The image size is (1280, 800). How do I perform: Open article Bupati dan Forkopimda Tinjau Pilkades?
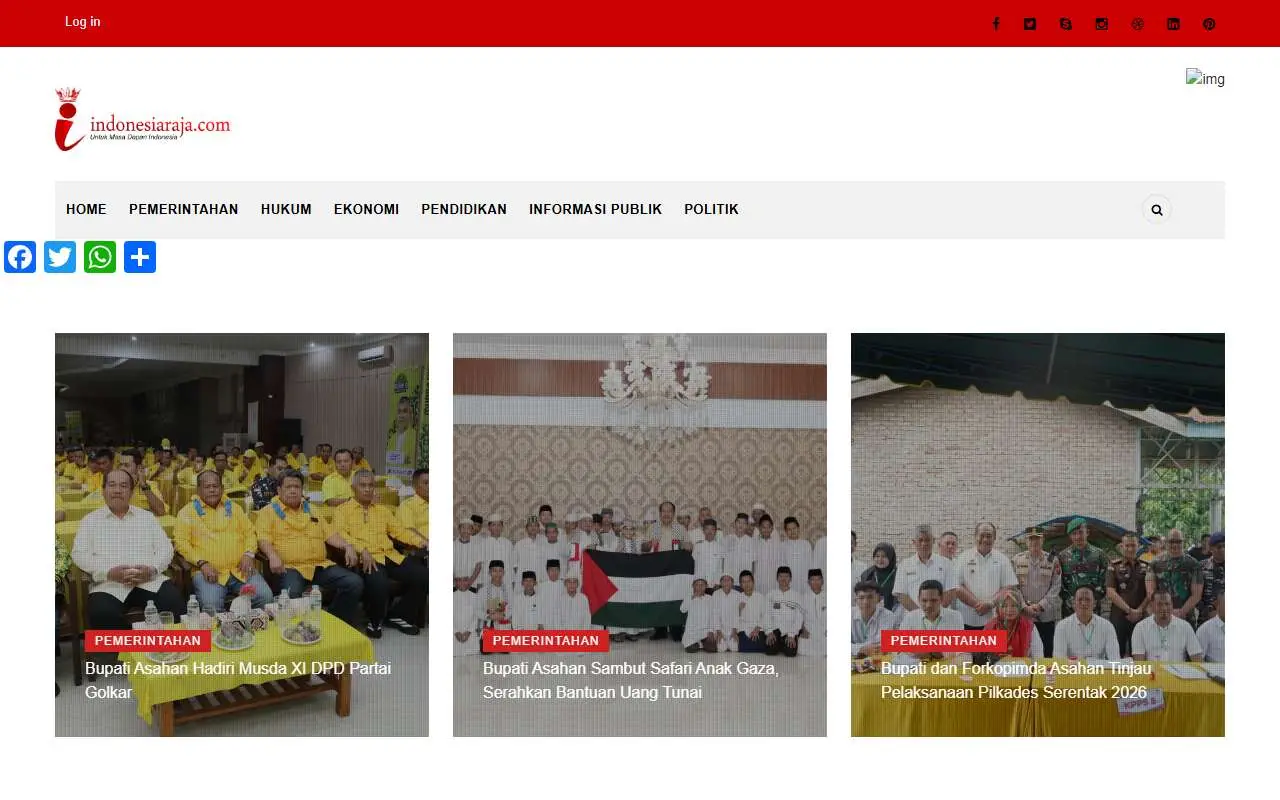[x=1016, y=680]
